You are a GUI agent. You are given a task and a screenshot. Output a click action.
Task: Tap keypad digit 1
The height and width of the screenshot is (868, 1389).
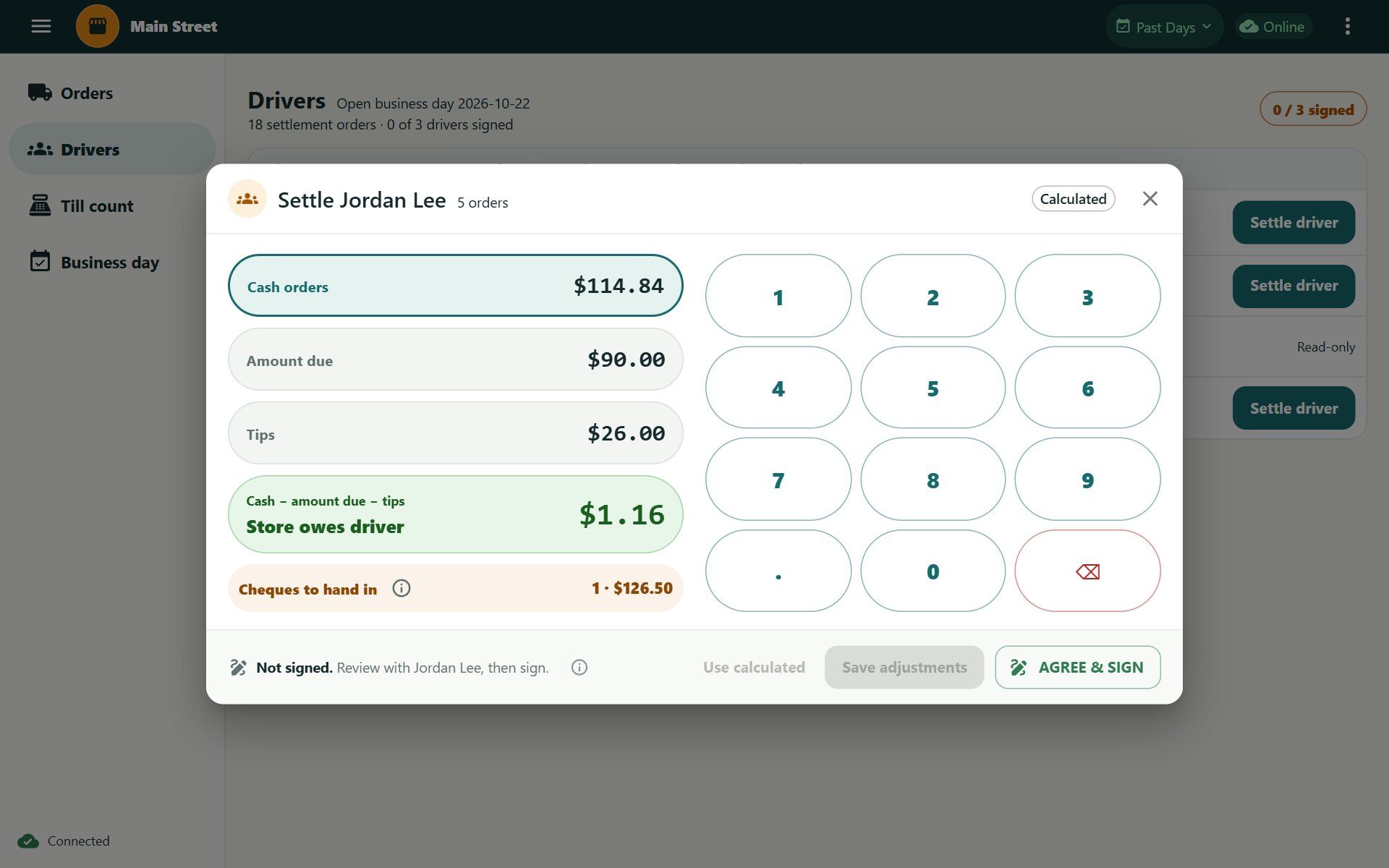778,296
